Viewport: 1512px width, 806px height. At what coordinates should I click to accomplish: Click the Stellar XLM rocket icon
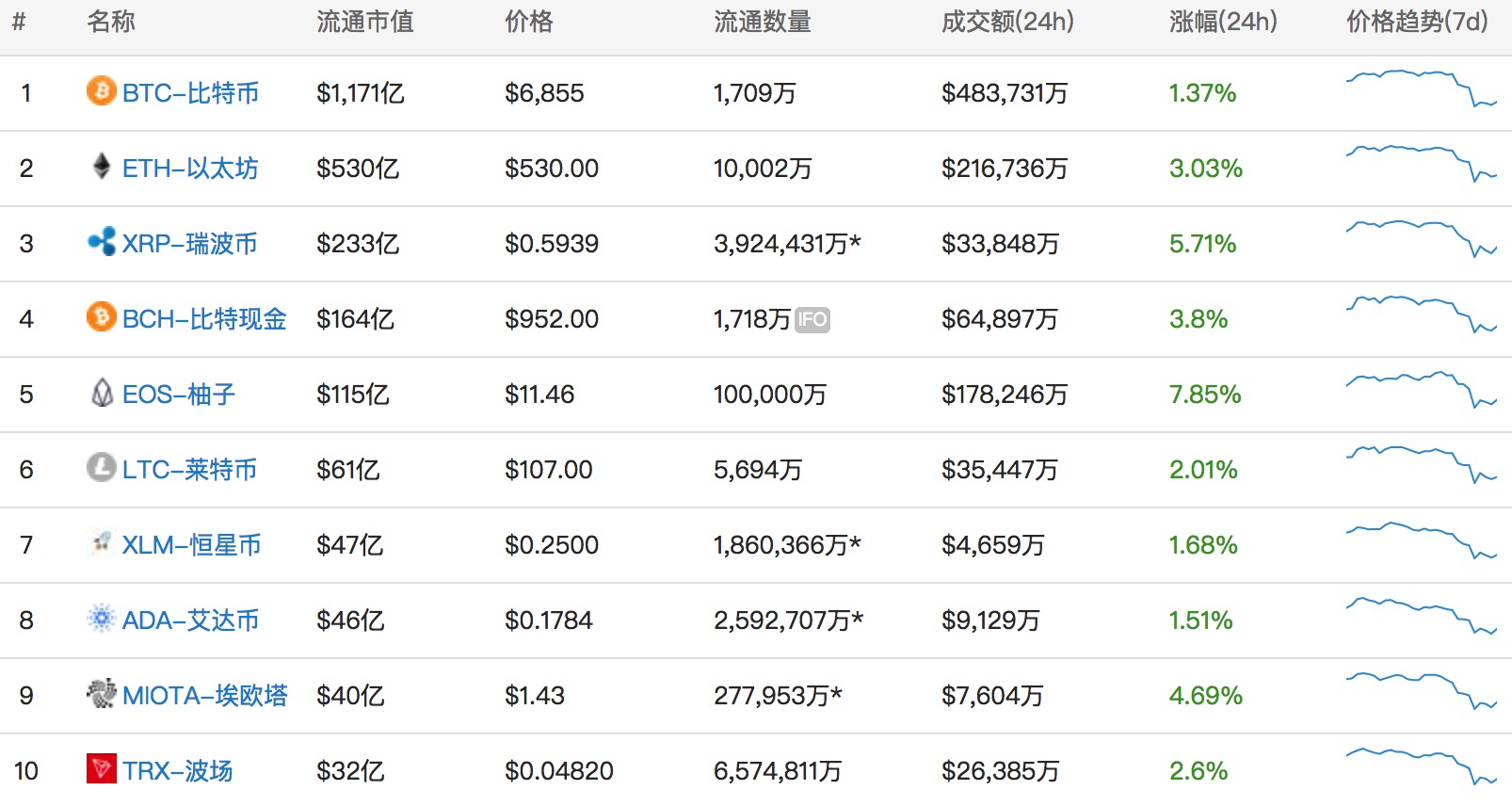(x=102, y=542)
